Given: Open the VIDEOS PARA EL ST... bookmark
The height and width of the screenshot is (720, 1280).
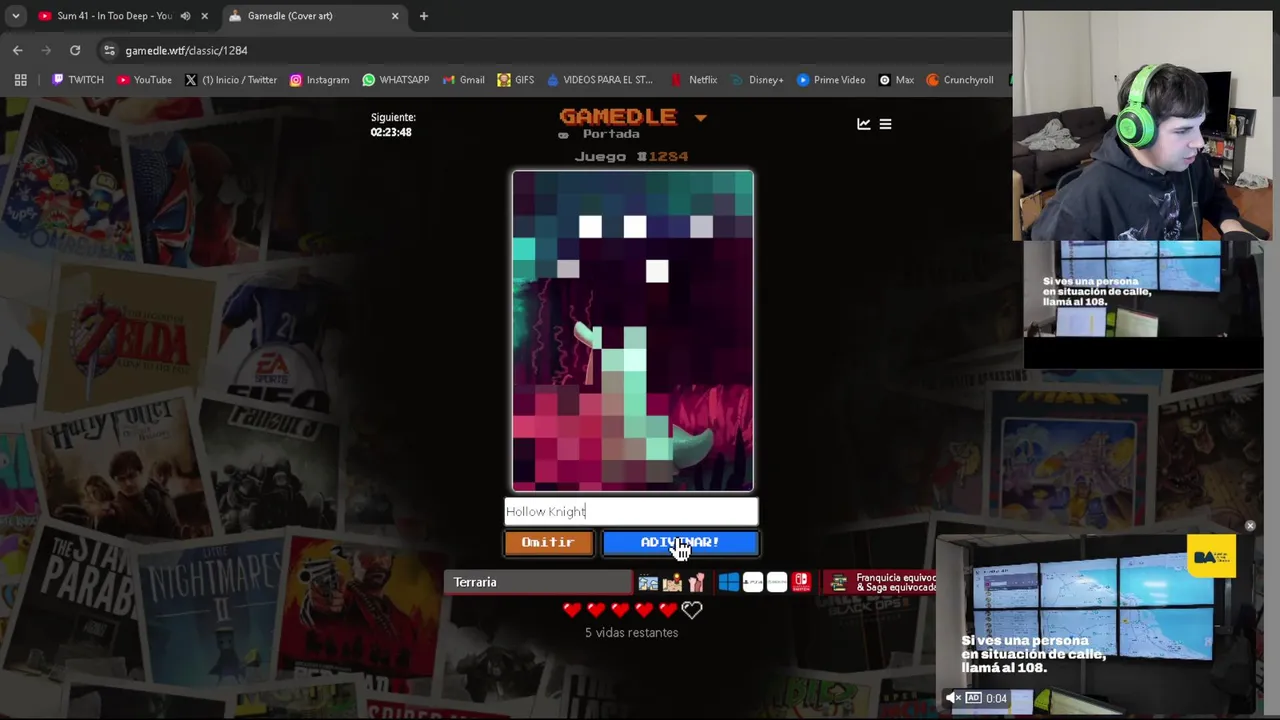Looking at the screenshot, I should click(599, 80).
